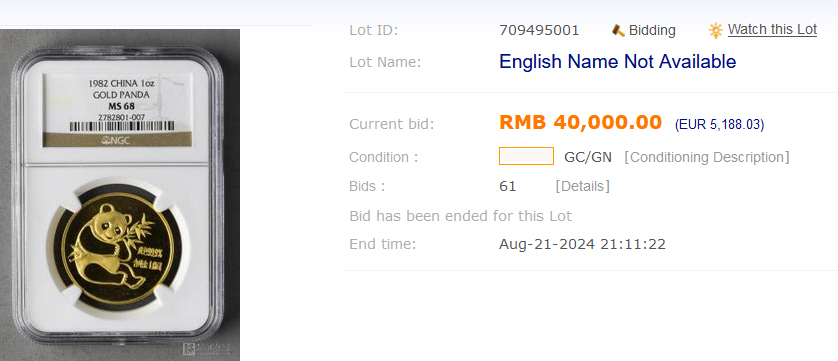Click the end time Aug-21-2024 21:11:22
Viewport: 838px width, 361px height.
click(x=582, y=244)
